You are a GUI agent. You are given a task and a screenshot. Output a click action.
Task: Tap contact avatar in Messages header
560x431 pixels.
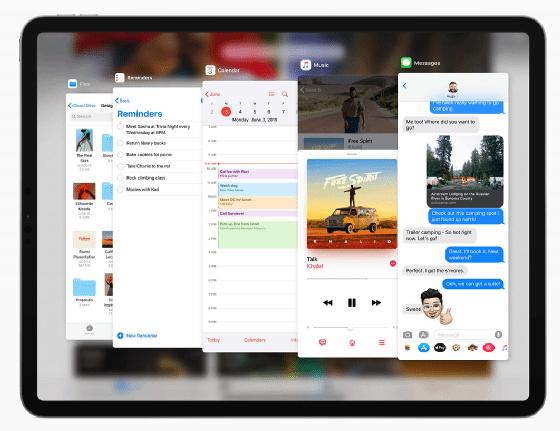(453, 87)
